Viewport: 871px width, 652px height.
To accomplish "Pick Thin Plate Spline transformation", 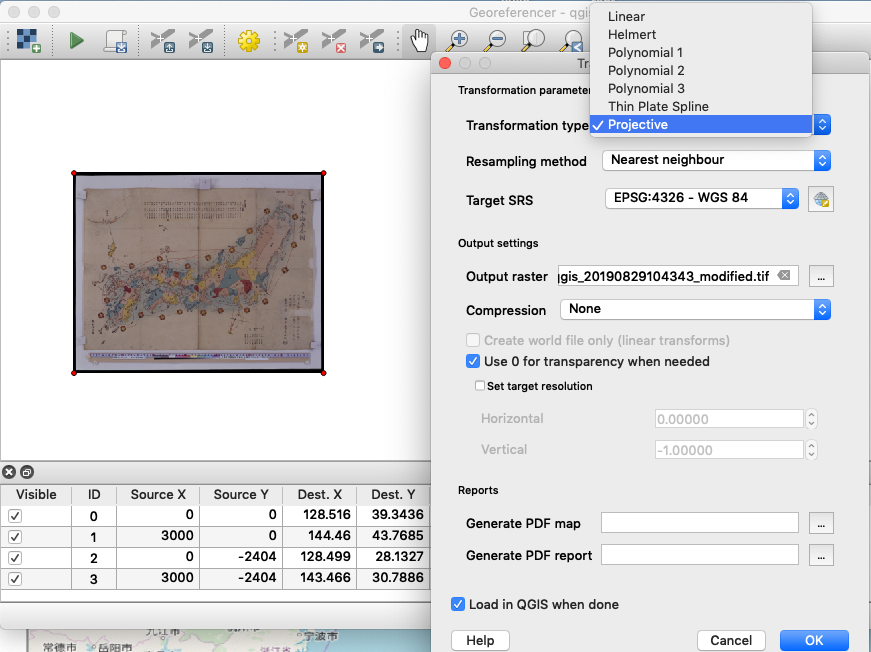I will click(701, 107).
